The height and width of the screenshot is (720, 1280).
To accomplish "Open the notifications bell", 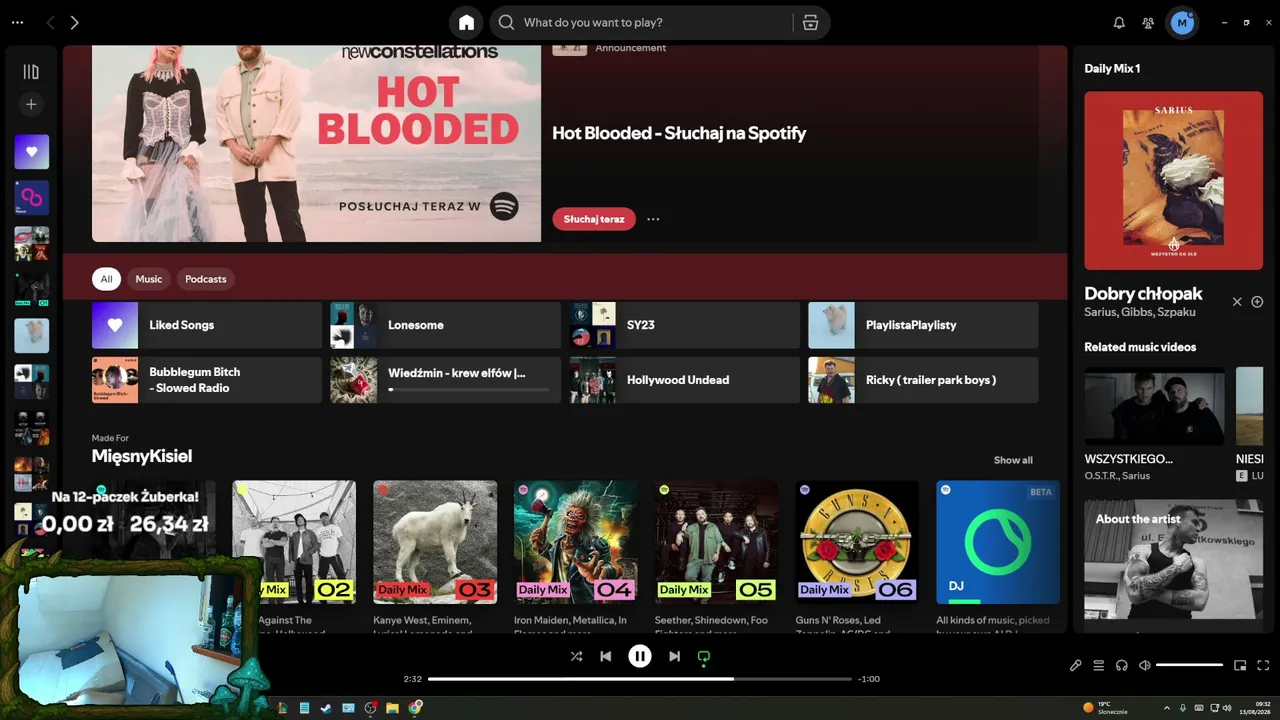I will 1119,22.
